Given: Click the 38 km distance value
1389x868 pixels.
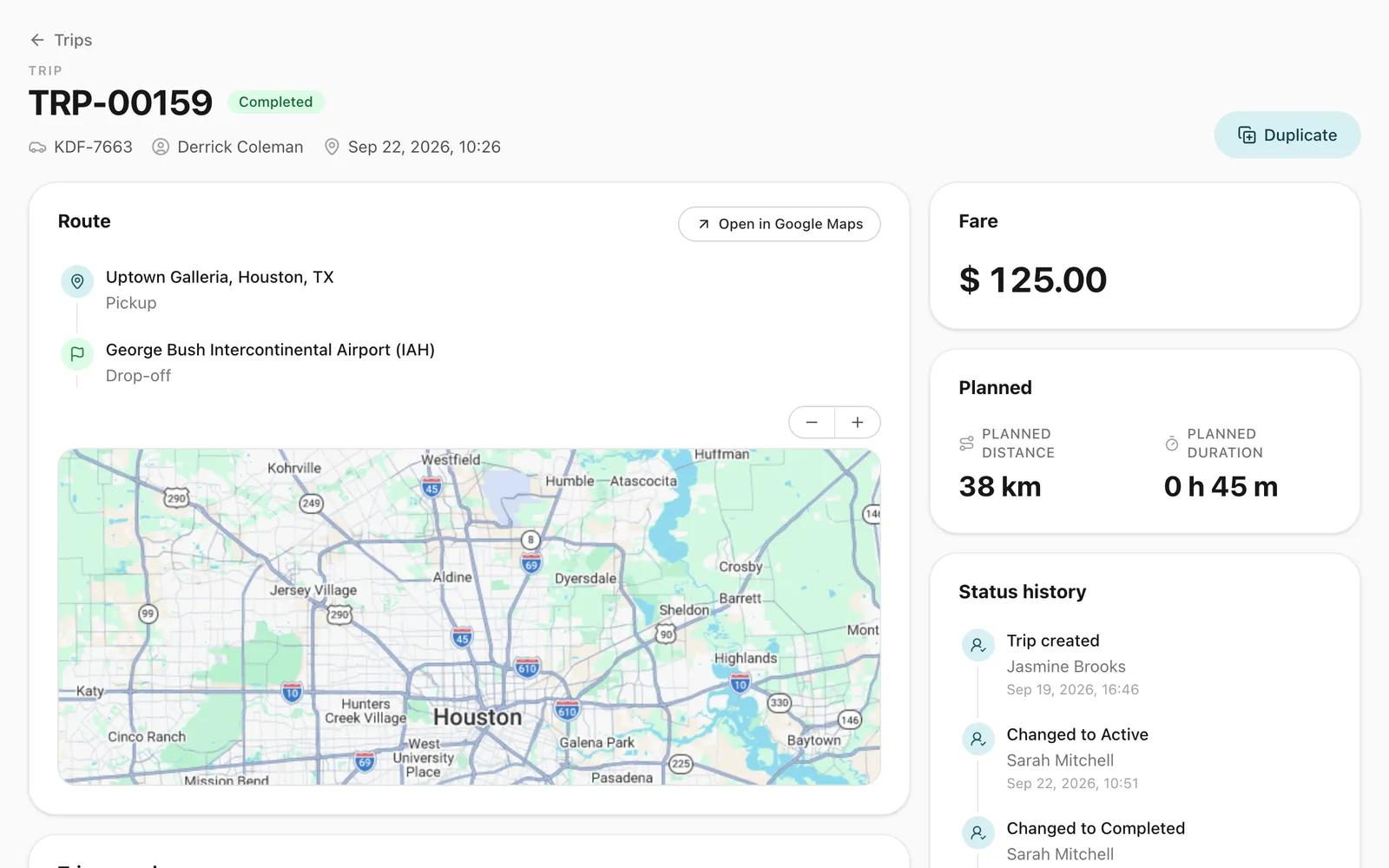Looking at the screenshot, I should pos(1000,486).
